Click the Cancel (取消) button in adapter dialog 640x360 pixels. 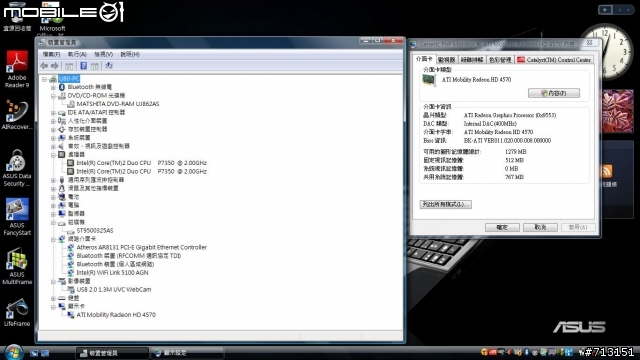click(540, 227)
